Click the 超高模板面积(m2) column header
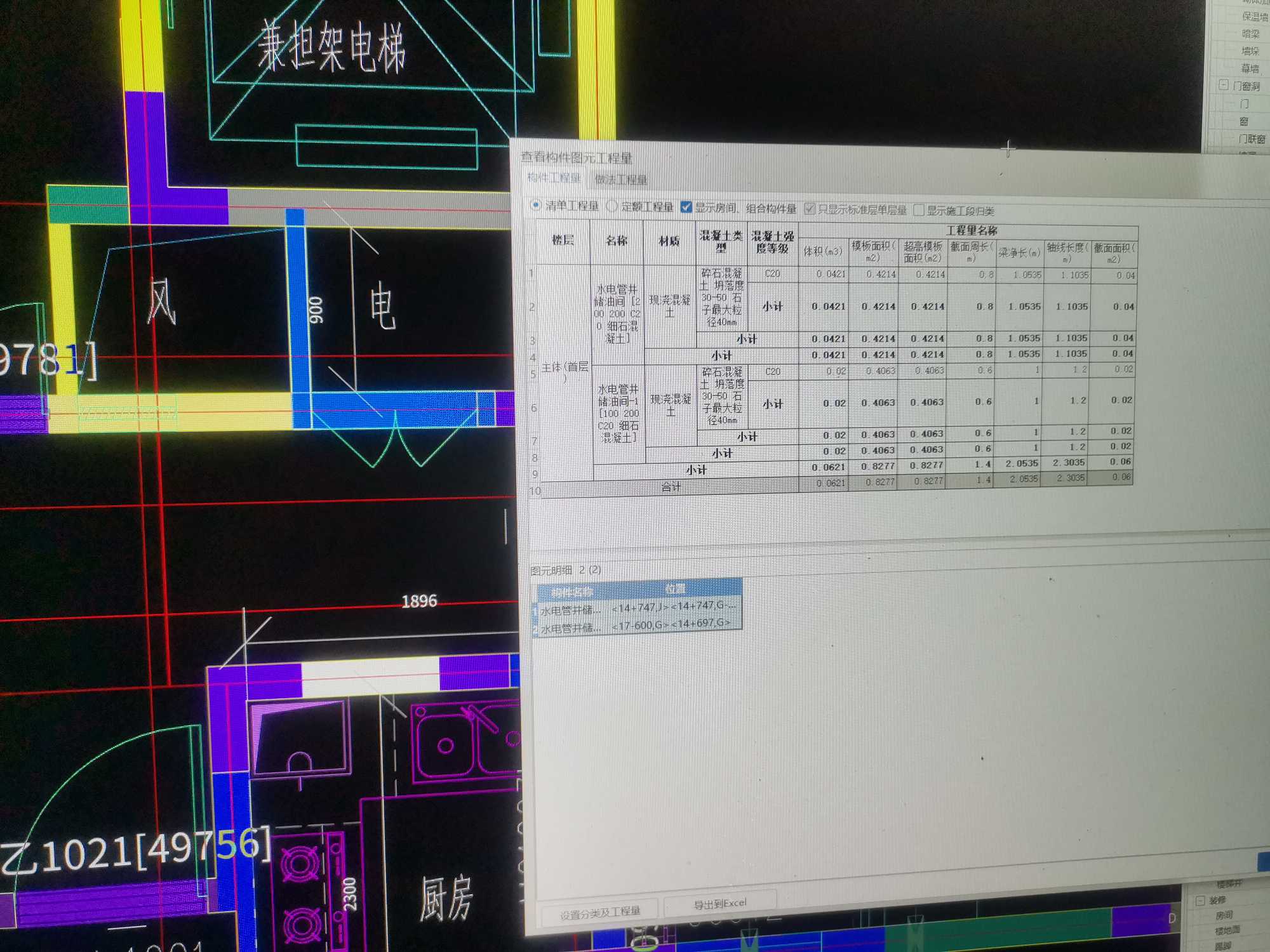Image resolution: width=1270 pixels, height=952 pixels. click(x=923, y=253)
